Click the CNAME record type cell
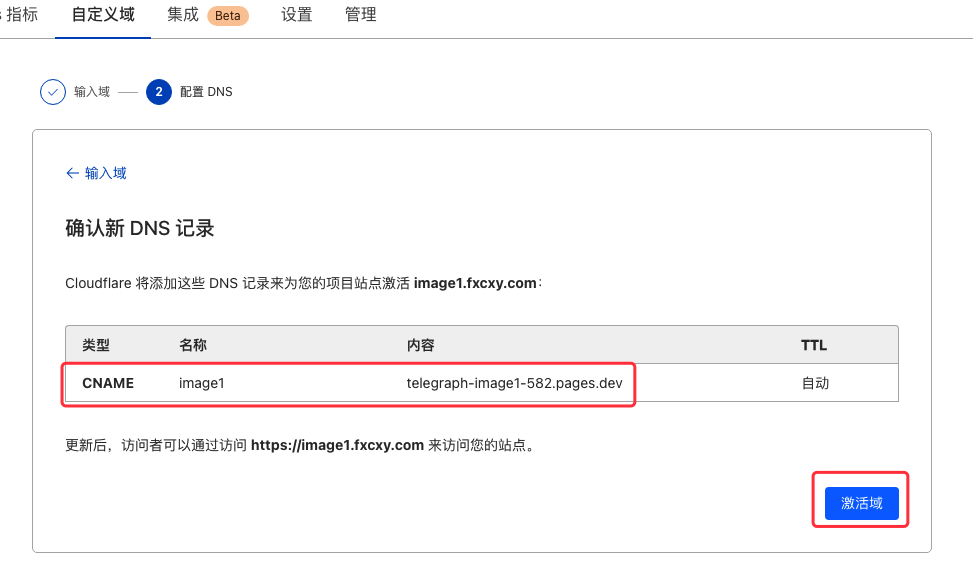Image resolution: width=973 pixels, height=571 pixels. pos(108,383)
